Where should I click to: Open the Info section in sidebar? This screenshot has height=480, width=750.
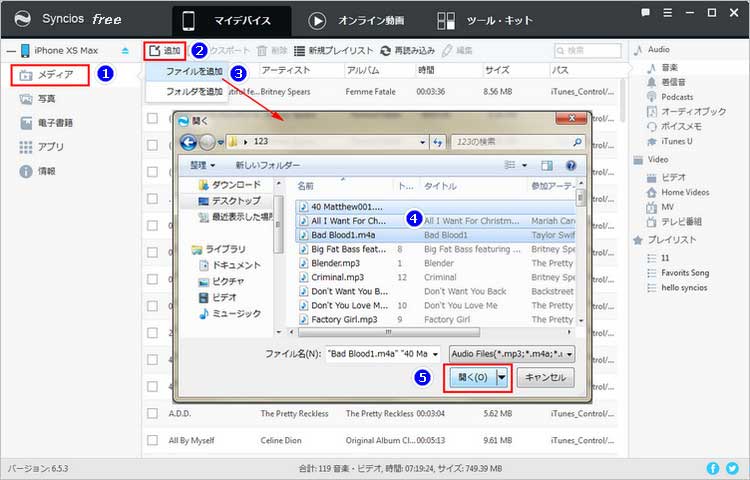[x=37, y=171]
